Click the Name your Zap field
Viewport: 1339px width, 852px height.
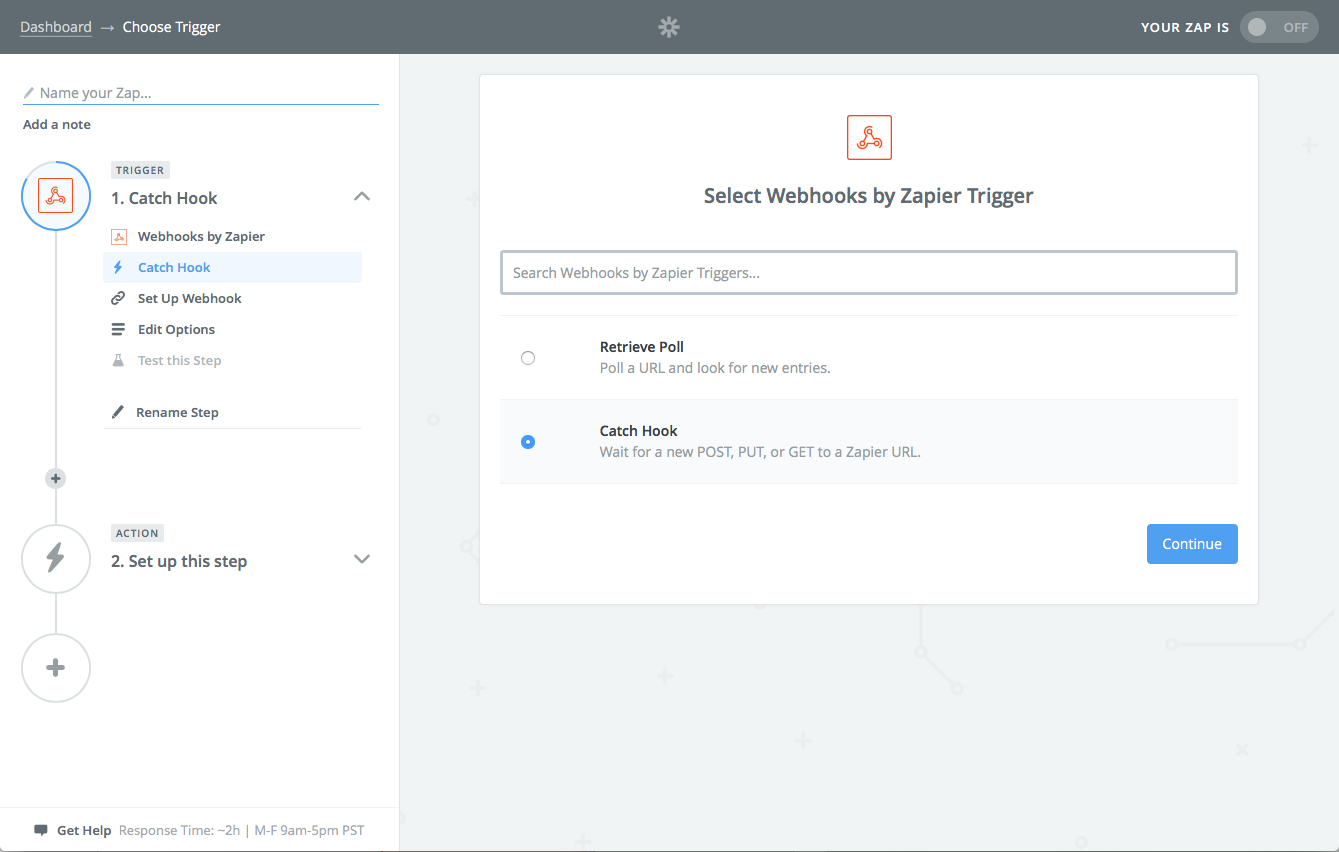click(200, 93)
